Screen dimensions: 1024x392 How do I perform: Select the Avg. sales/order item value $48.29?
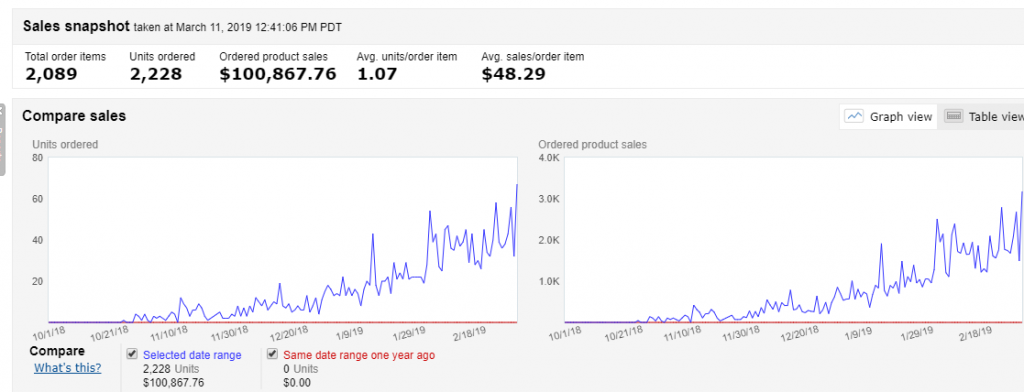(x=513, y=74)
